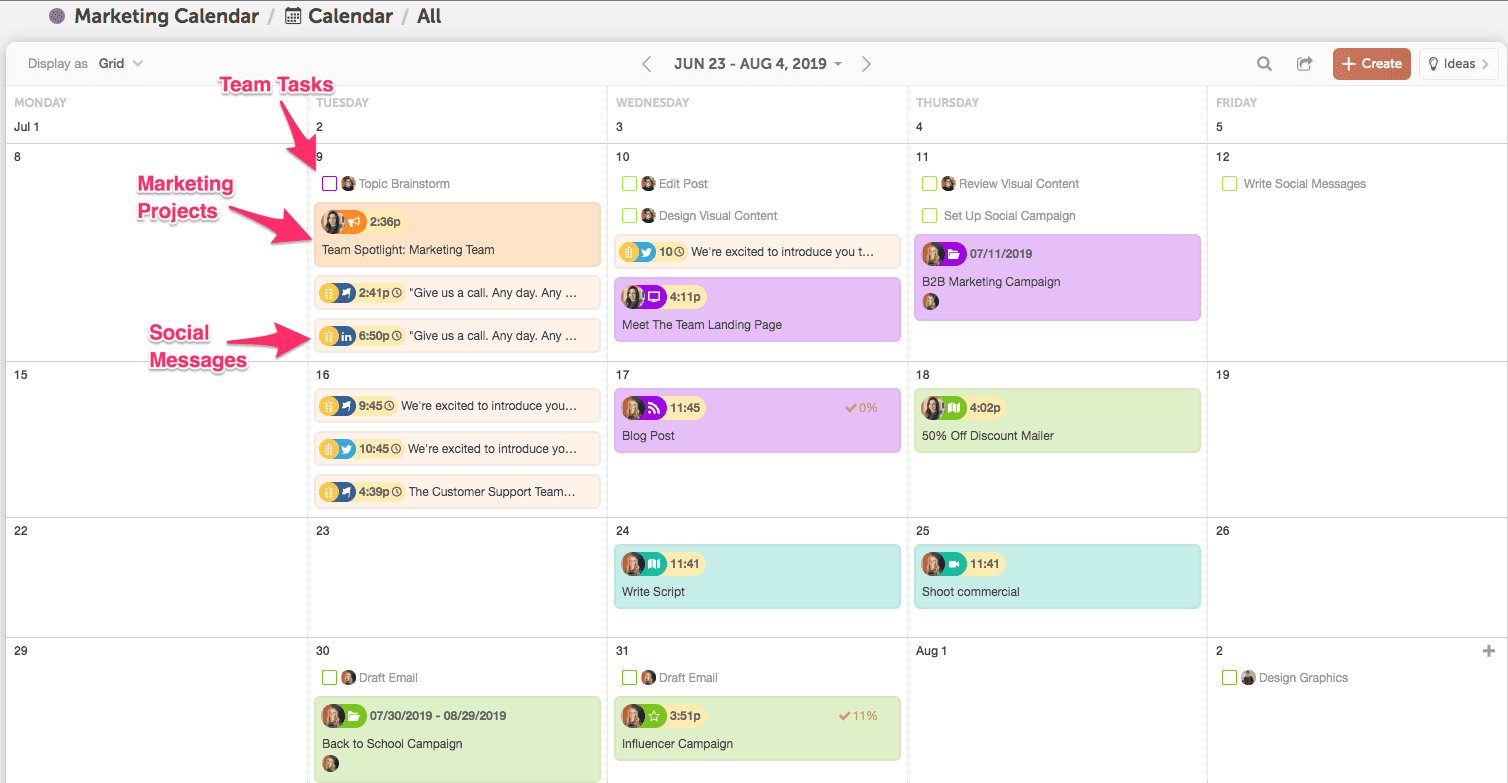Image resolution: width=1508 pixels, height=783 pixels.
Task: Check off the Edit Post task
Action: pos(629,184)
